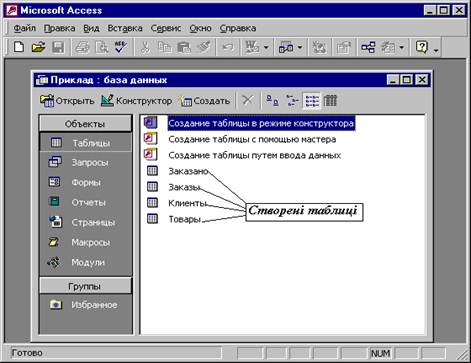Click the Готово status bar text
This screenshot has width=471, height=363.
tap(27, 353)
